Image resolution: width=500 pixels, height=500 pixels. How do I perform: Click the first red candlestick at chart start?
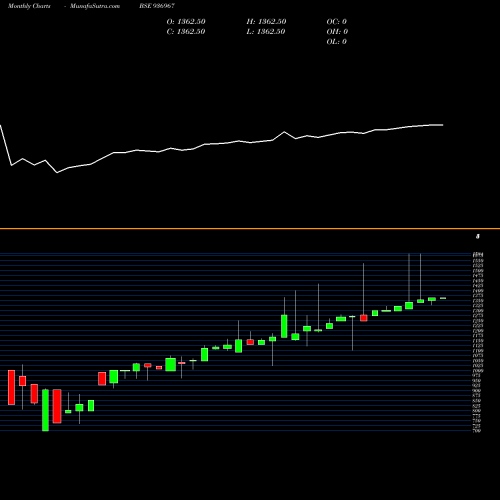pyautogui.click(x=11, y=387)
